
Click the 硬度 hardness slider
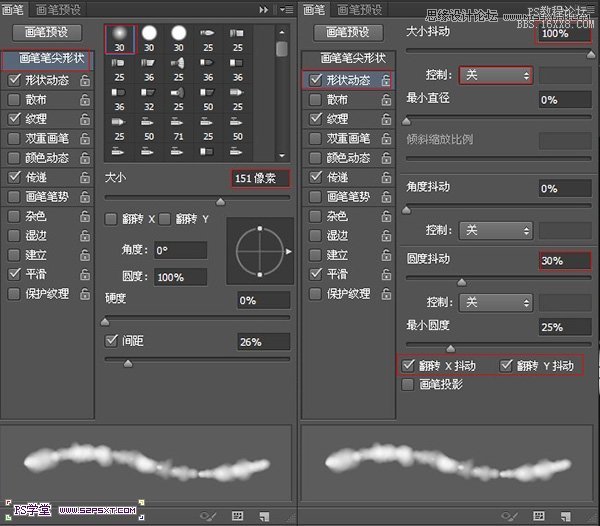point(197,318)
